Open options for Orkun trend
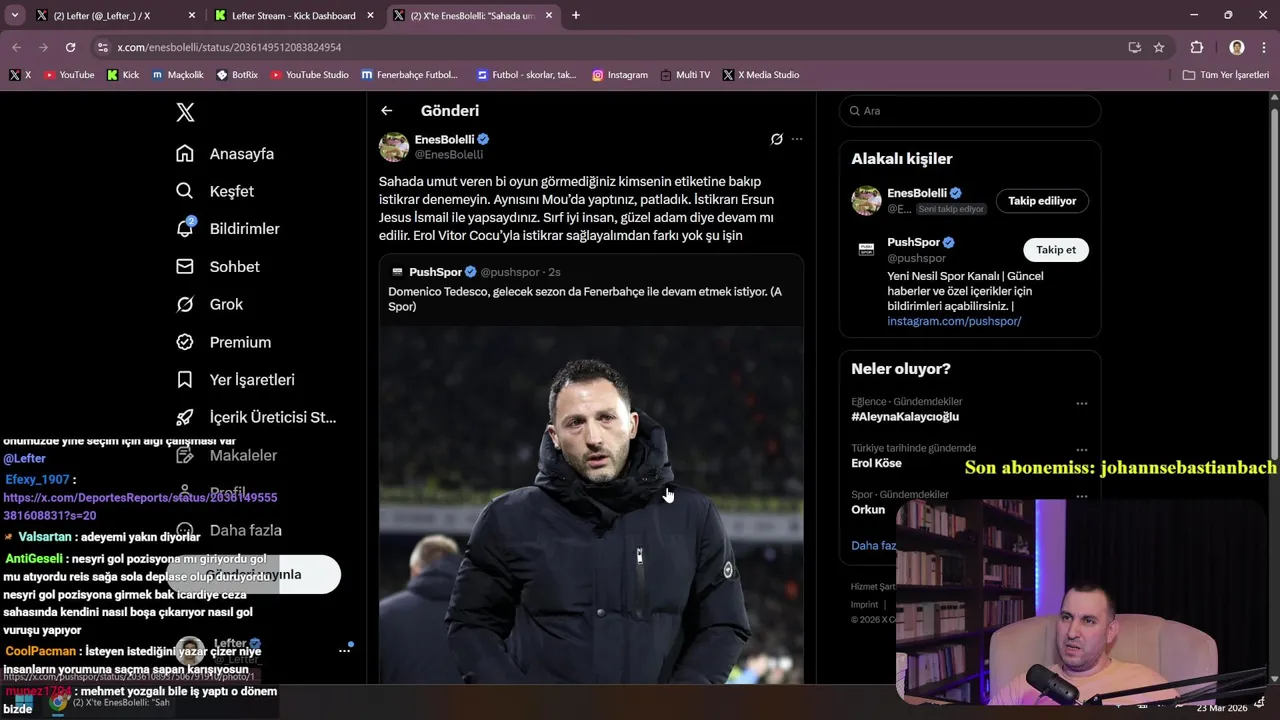The width and height of the screenshot is (1280, 720). [x=1081, y=496]
